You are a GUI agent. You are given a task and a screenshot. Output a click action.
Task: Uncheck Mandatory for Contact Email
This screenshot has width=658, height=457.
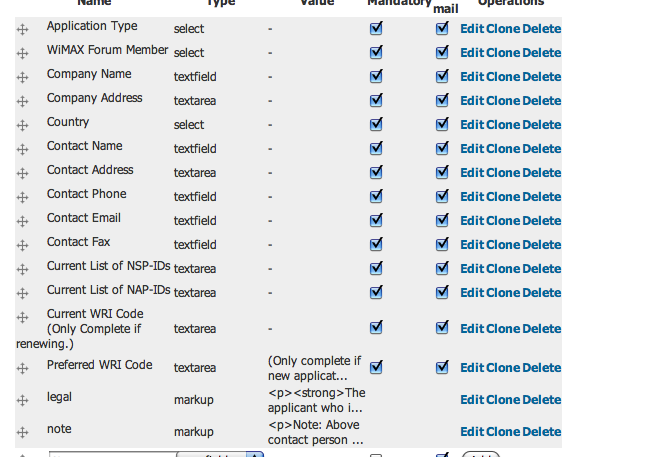click(x=376, y=220)
